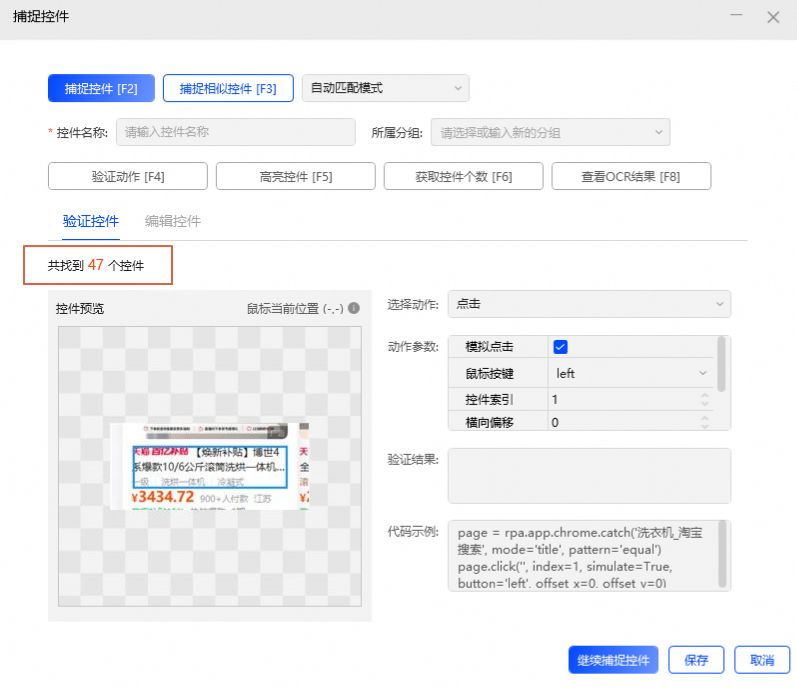Image resolution: width=797 pixels, height=688 pixels.
Task: Click the 捕捉相似控件 [F3] button
Action: click(228, 88)
